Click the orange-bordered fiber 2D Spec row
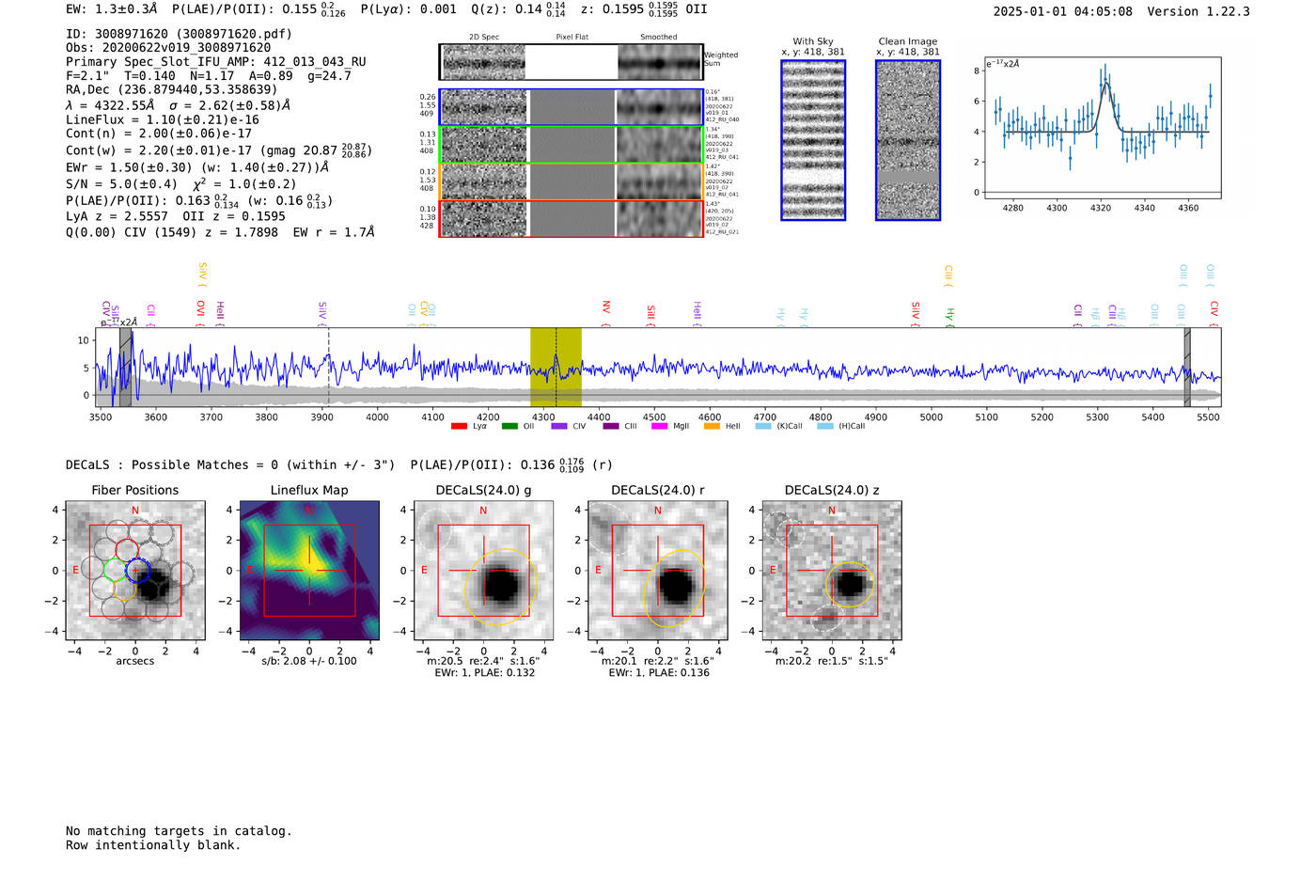1316x896 pixels. [571, 181]
